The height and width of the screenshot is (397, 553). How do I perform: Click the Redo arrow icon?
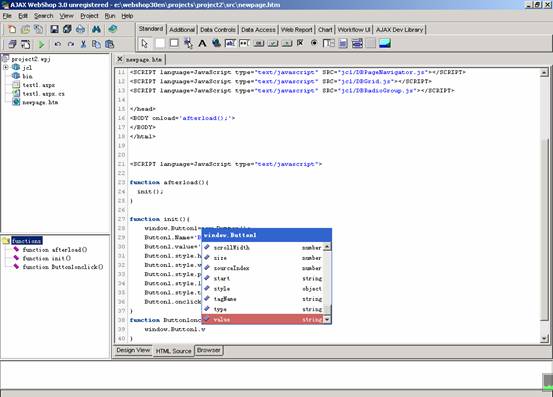[71, 44]
